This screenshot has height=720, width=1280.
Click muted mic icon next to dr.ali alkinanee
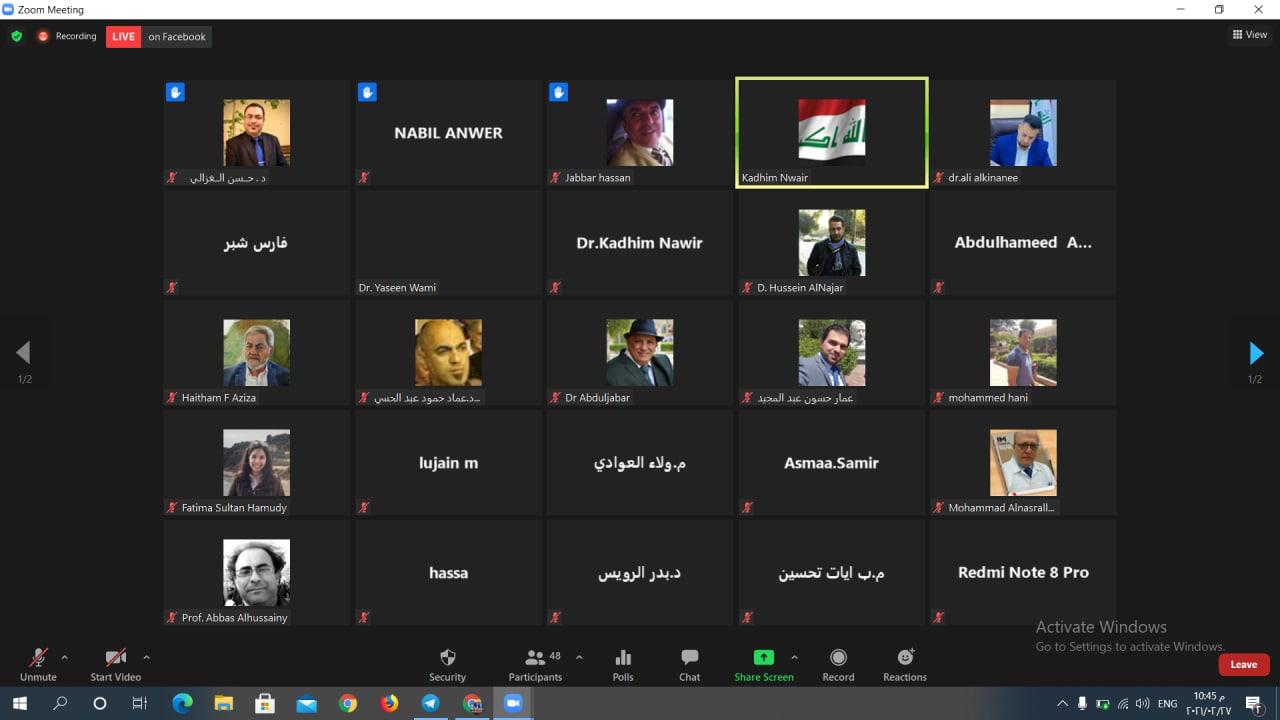(x=939, y=178)
